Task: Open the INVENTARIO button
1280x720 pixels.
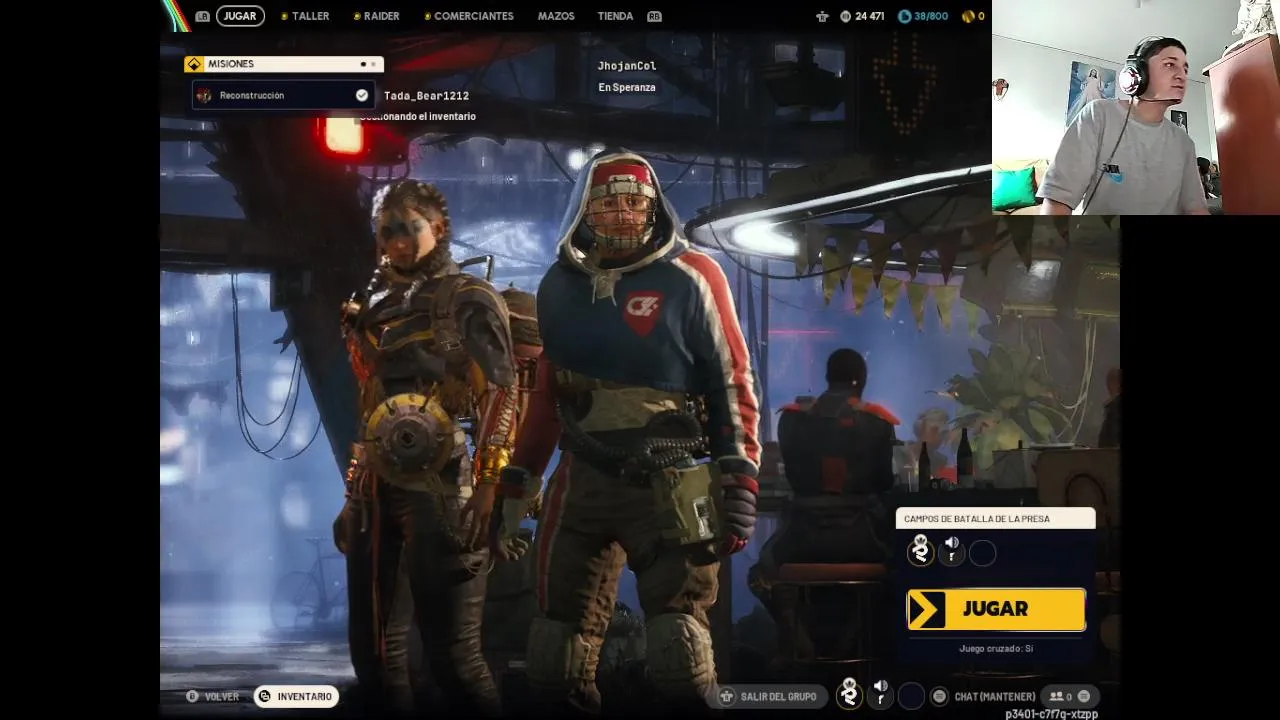Action: (x=295, y=696)
